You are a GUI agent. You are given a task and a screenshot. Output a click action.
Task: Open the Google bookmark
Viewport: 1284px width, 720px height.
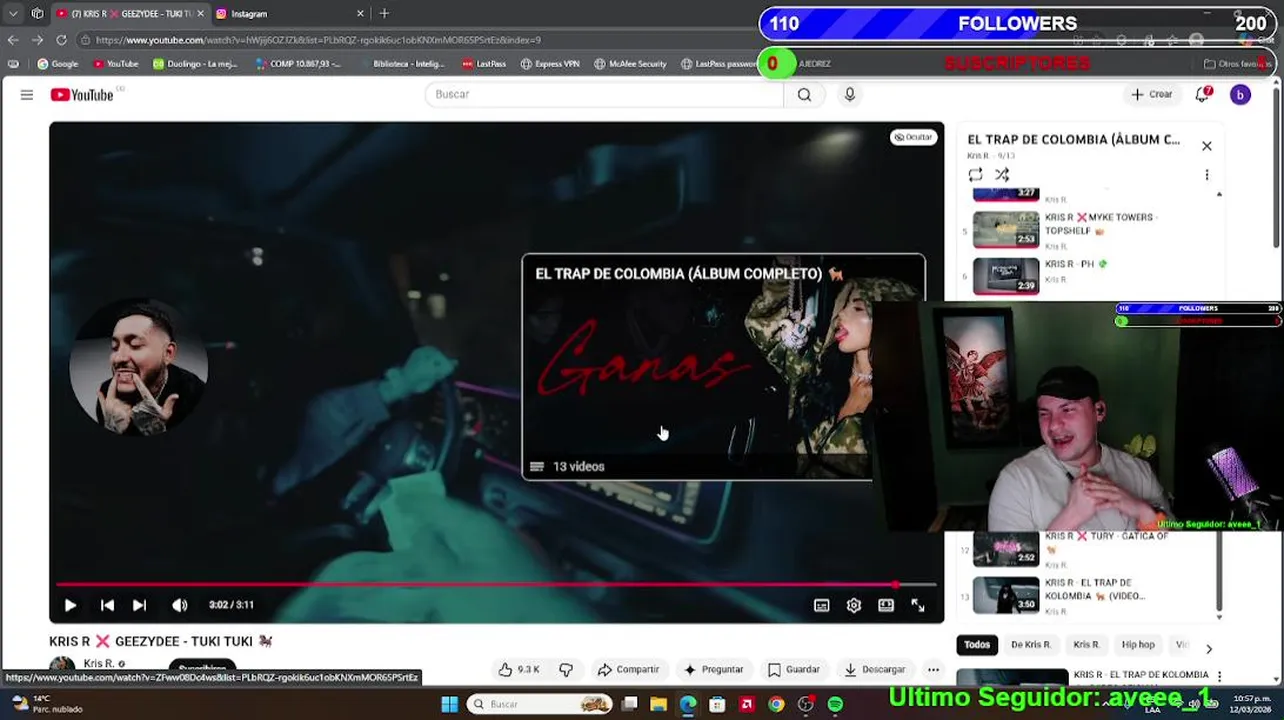[58, 64]
